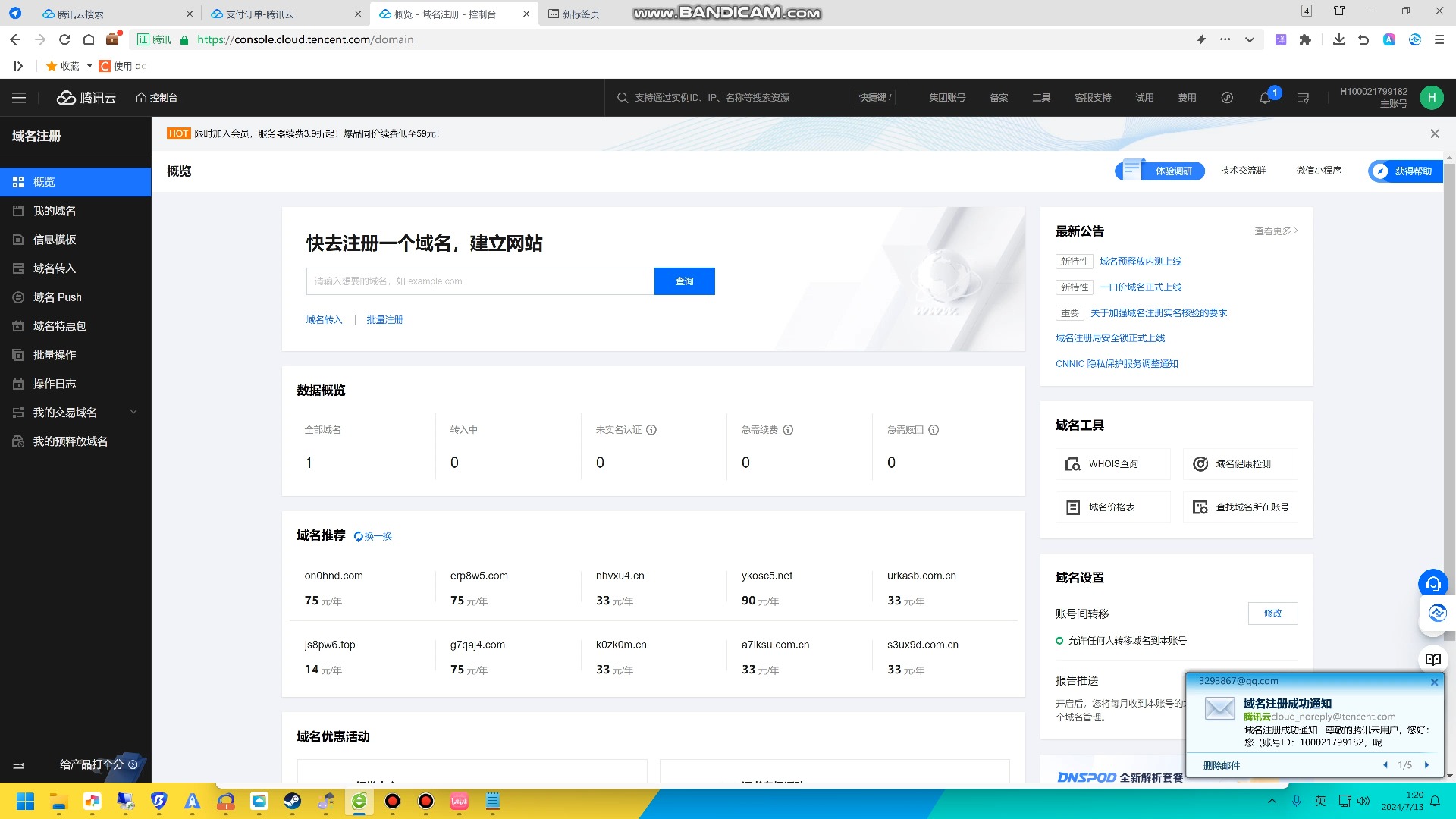The height and width of the screenshot is (819, 1456).
Task: Click the 体验调研 button
Action: point(1160,171)
